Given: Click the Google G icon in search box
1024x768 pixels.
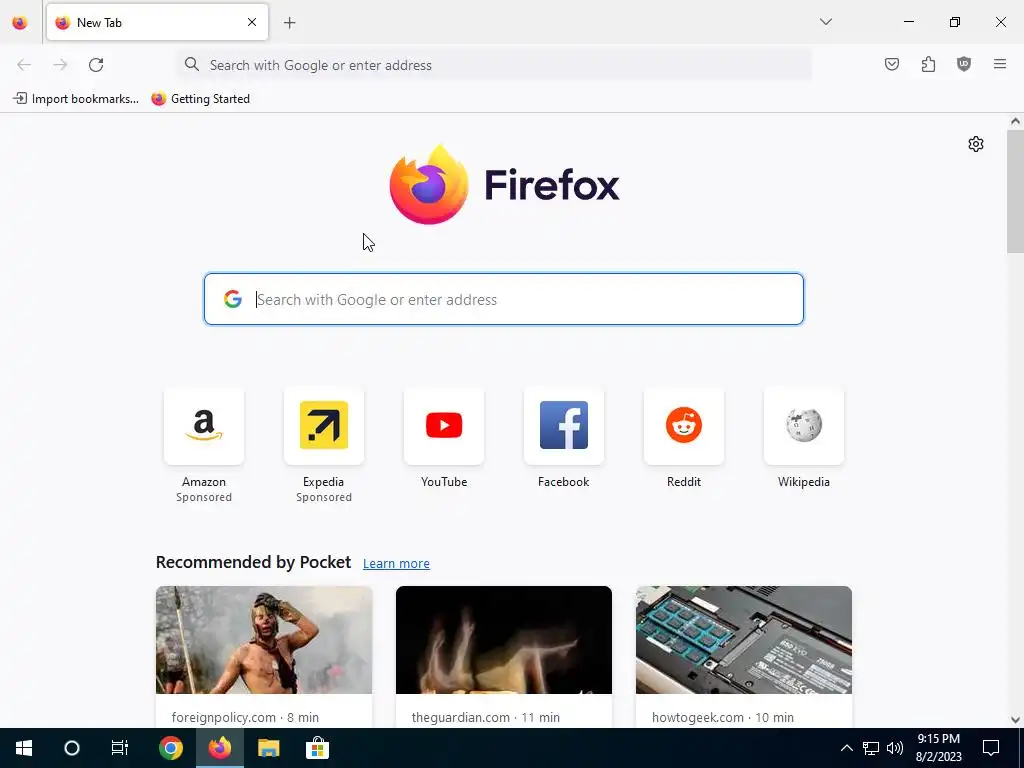Looking at the screenshot, I should point(232,299).
